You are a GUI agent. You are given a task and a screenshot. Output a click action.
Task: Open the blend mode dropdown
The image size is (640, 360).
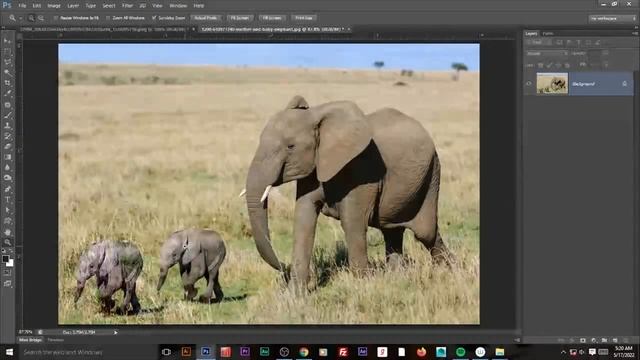click(547, 53)
